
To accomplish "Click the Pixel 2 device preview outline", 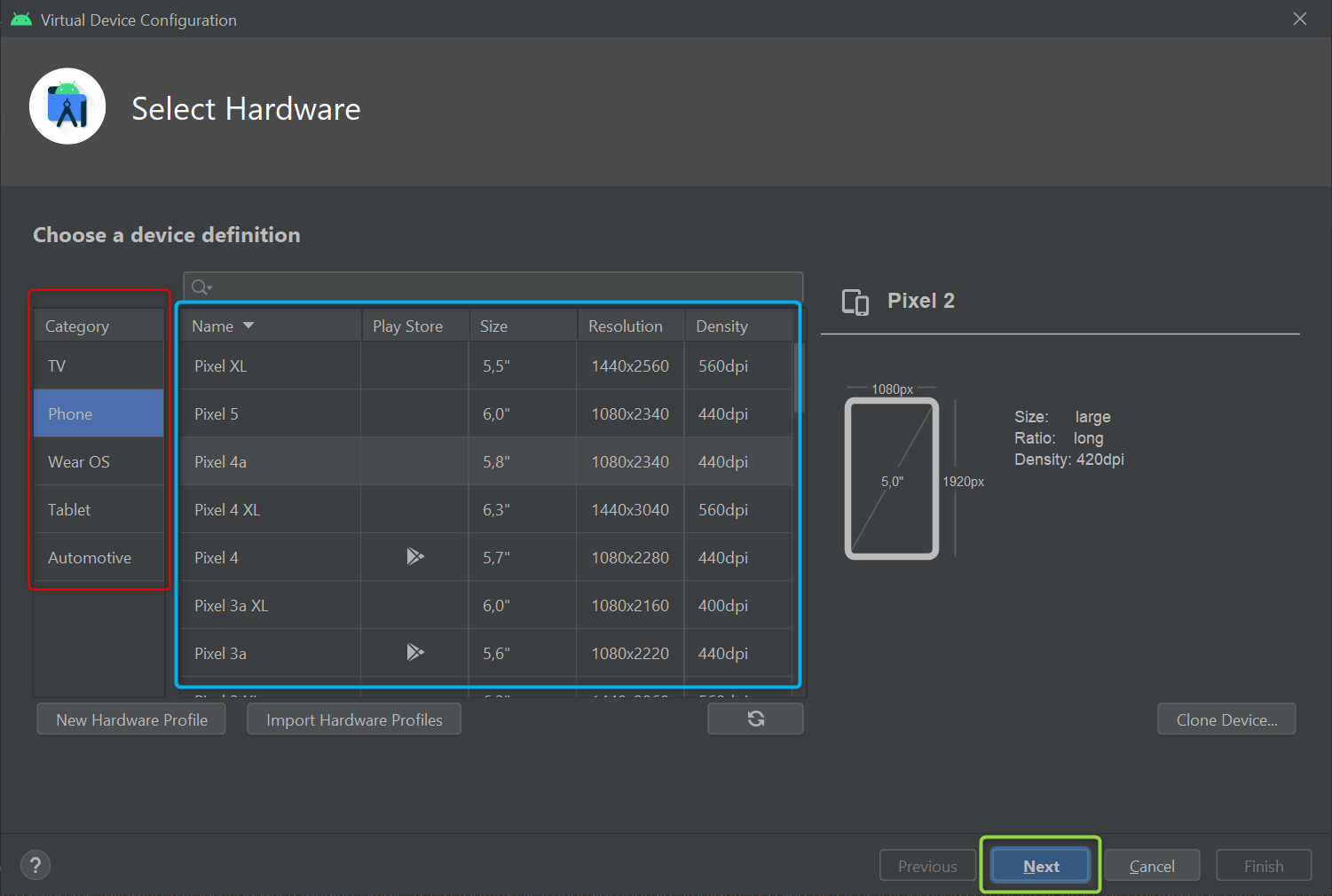I will pyautogui.click(x=892, y=478).
